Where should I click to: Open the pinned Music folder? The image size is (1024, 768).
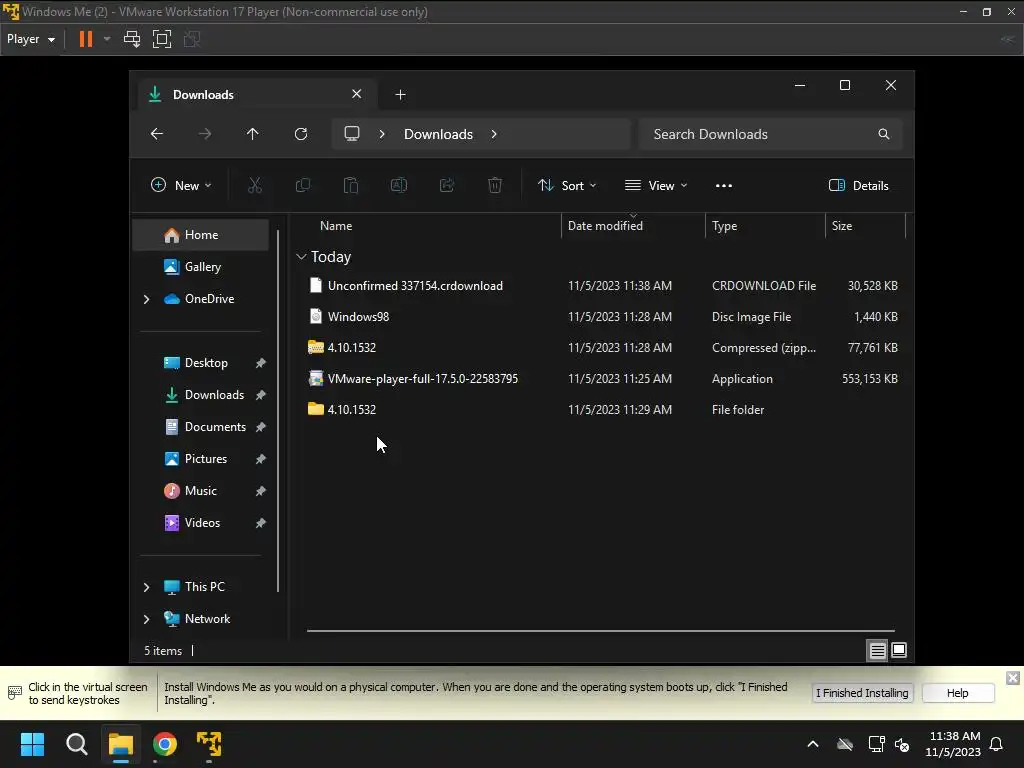(x=200, y=491)
